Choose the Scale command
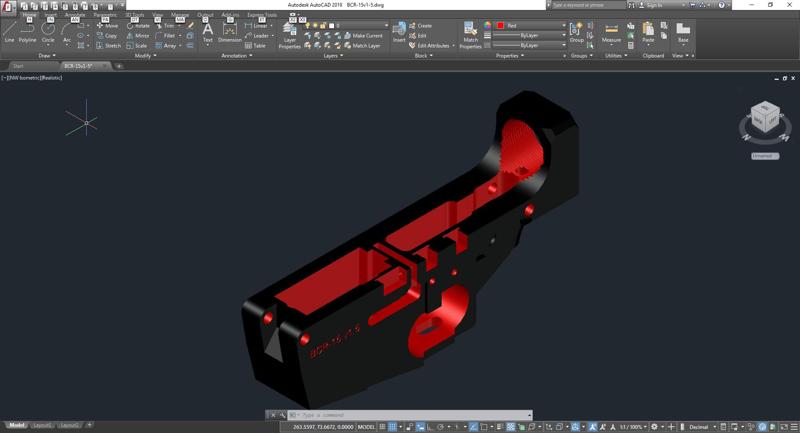 (x=137, y=45)
